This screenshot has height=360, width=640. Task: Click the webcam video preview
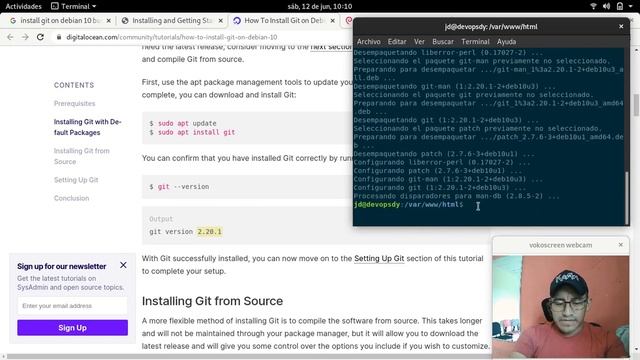[560, 307]
